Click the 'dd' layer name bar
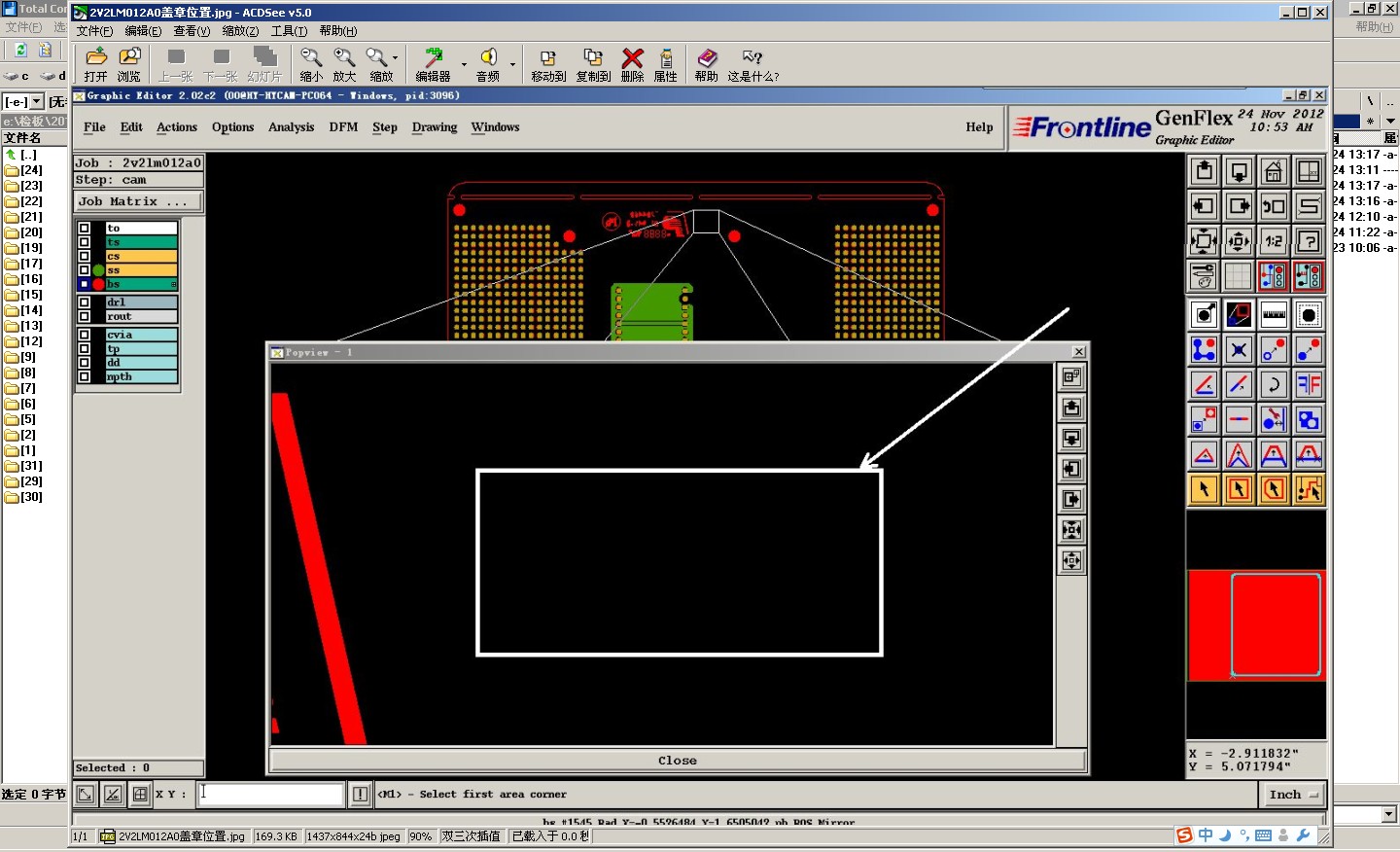This screenshot has height=852, width=1400. pos(142,363)
